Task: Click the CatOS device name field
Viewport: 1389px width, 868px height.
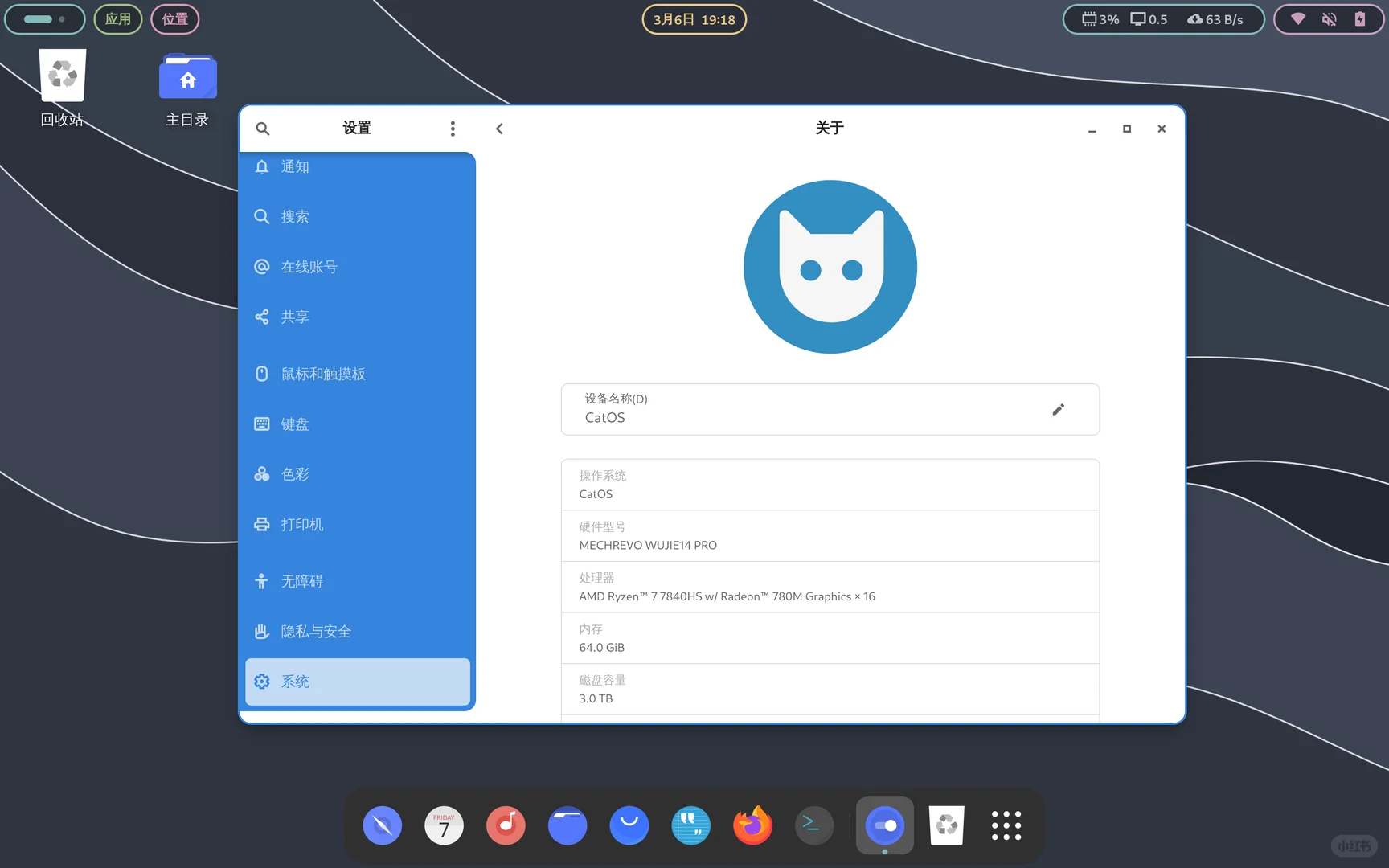Action: (x=804, y=409)
